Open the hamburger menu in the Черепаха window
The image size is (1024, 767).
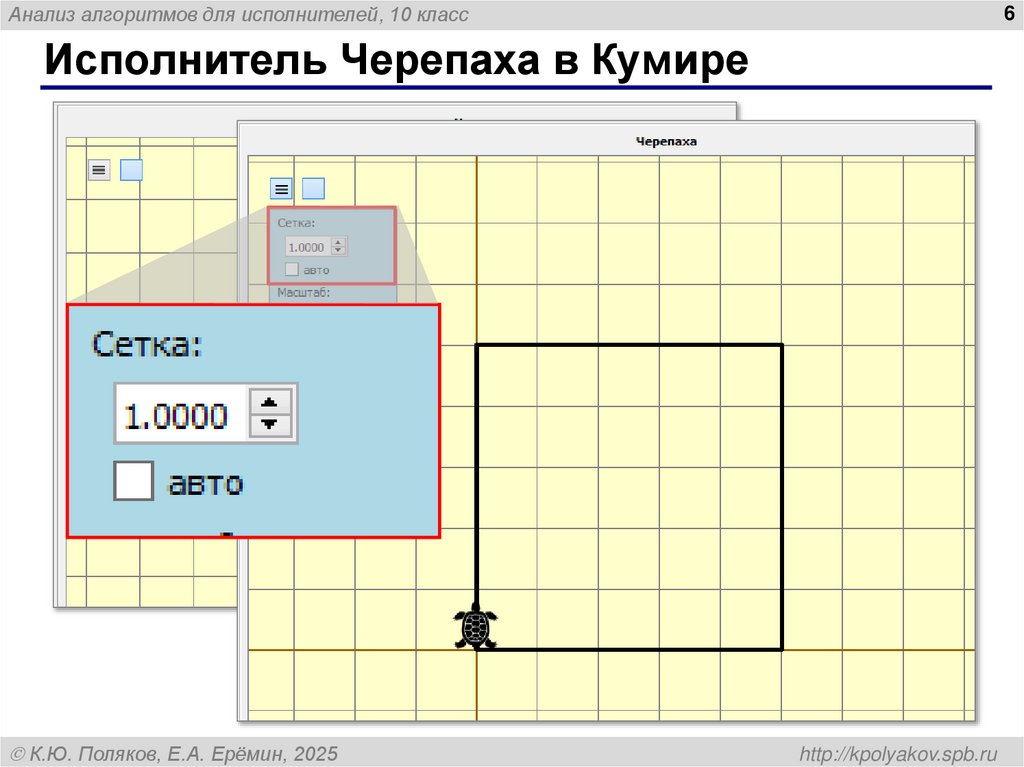click(x=281, y=188)
